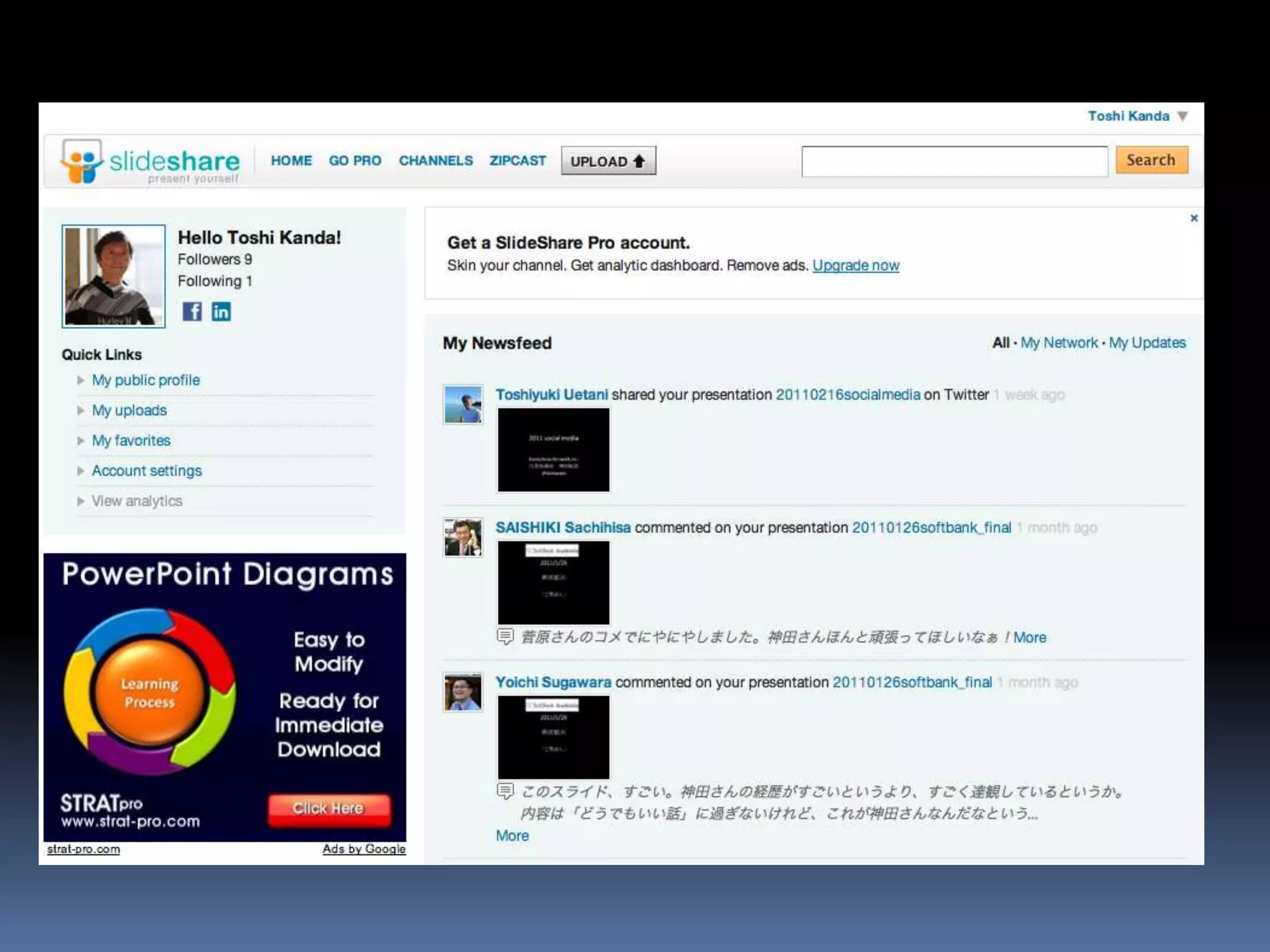Go to the CHANNELS menu item
The height and width of the screenshot is (952, 1270).
pos(435,161)
